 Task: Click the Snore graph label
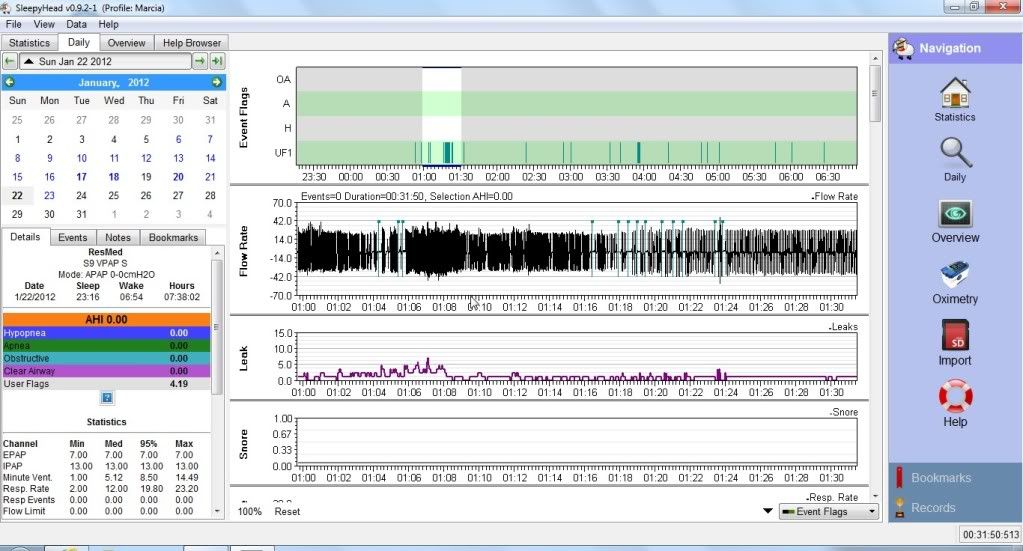243,444
